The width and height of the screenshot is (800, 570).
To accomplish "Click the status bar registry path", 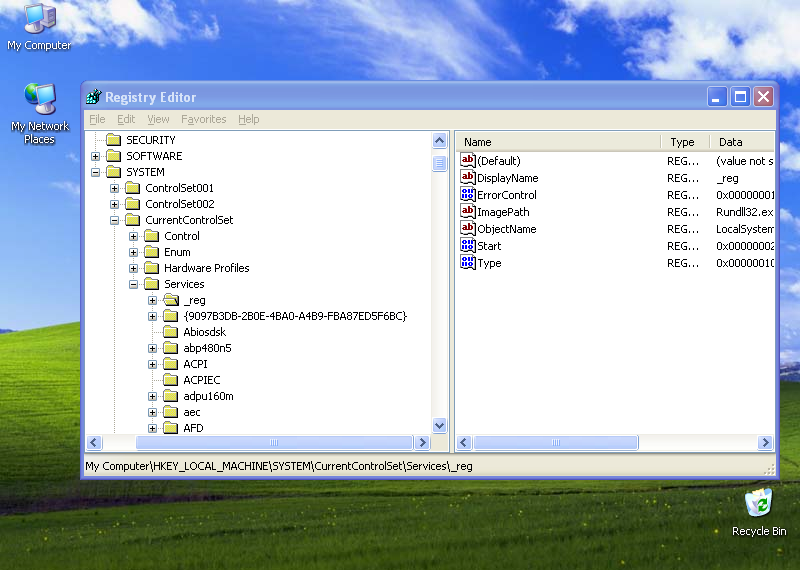I will point(279,466).
